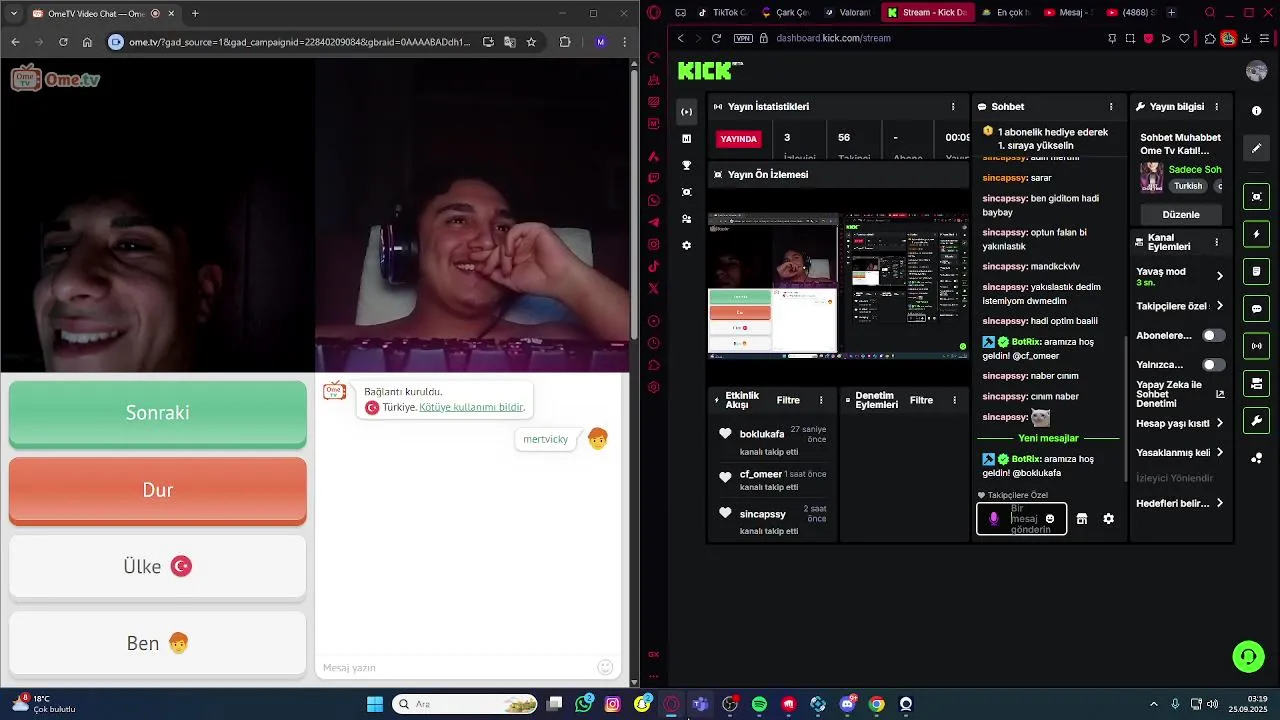
Task: Click the Kick profile avatar
Action: click(x=1257, y=71)
